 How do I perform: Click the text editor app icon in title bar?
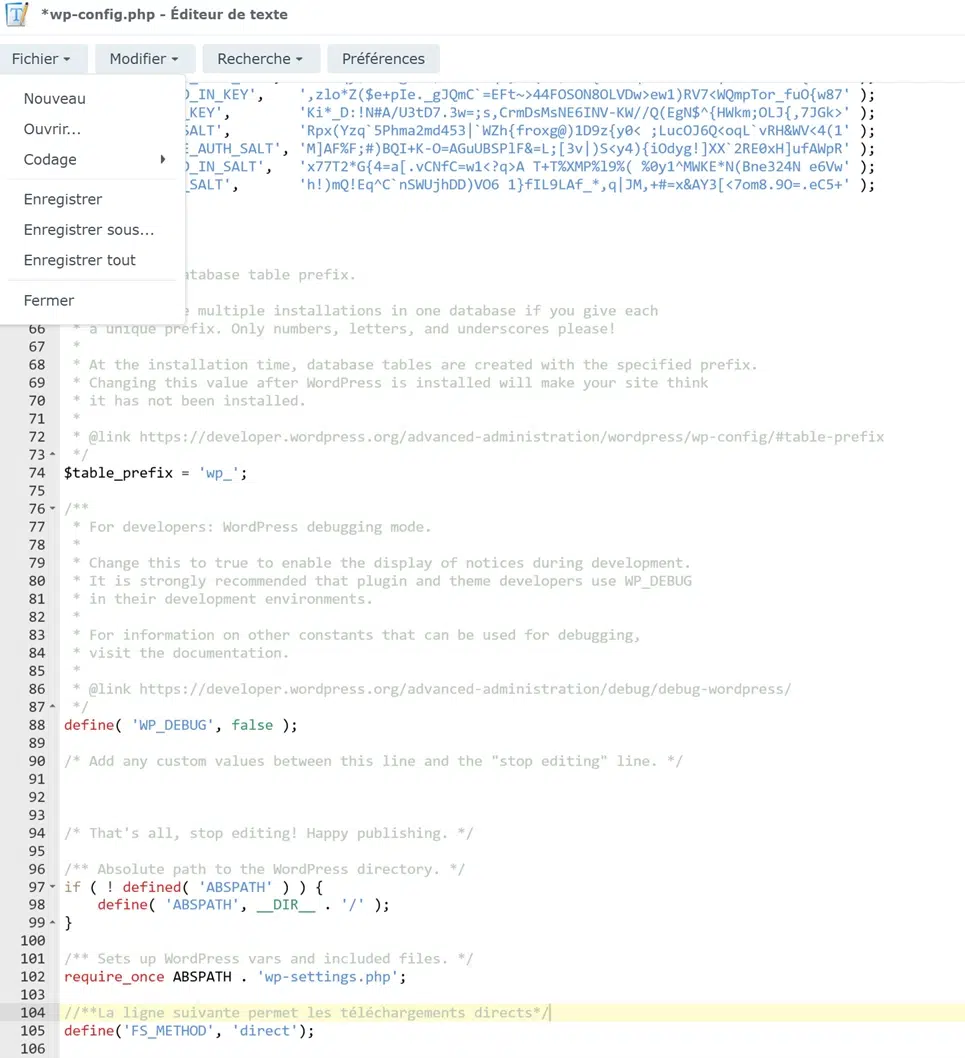click(x=17, y=15)
